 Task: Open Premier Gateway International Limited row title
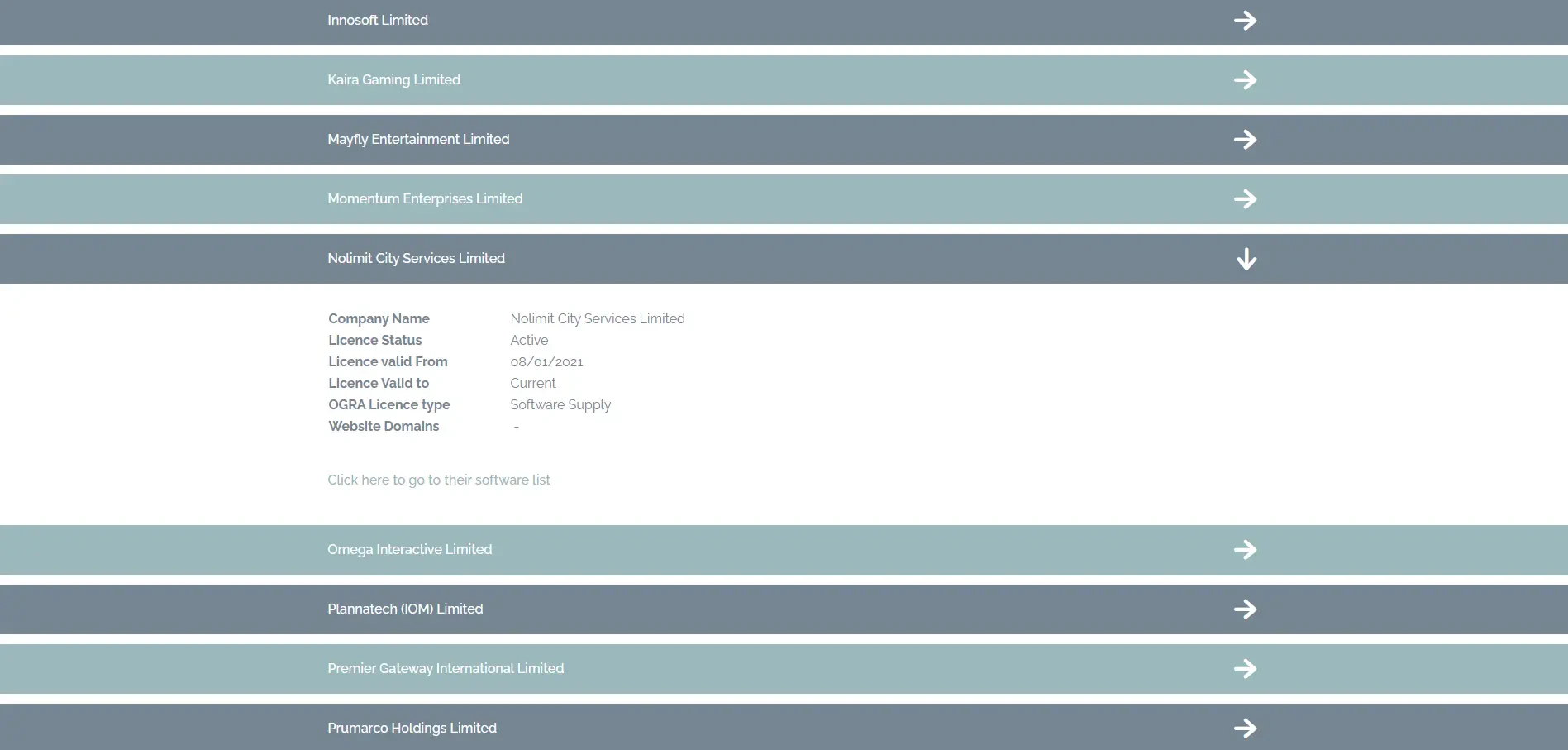tap(446, 669)
